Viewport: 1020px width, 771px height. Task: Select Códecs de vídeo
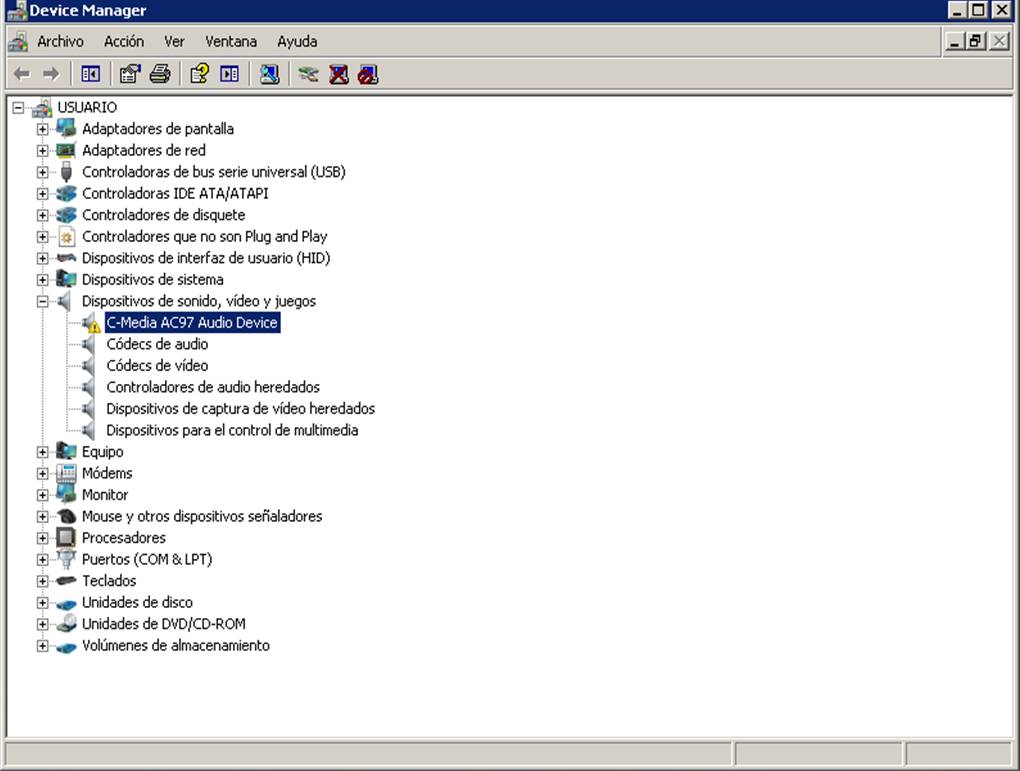pos(157,366)
